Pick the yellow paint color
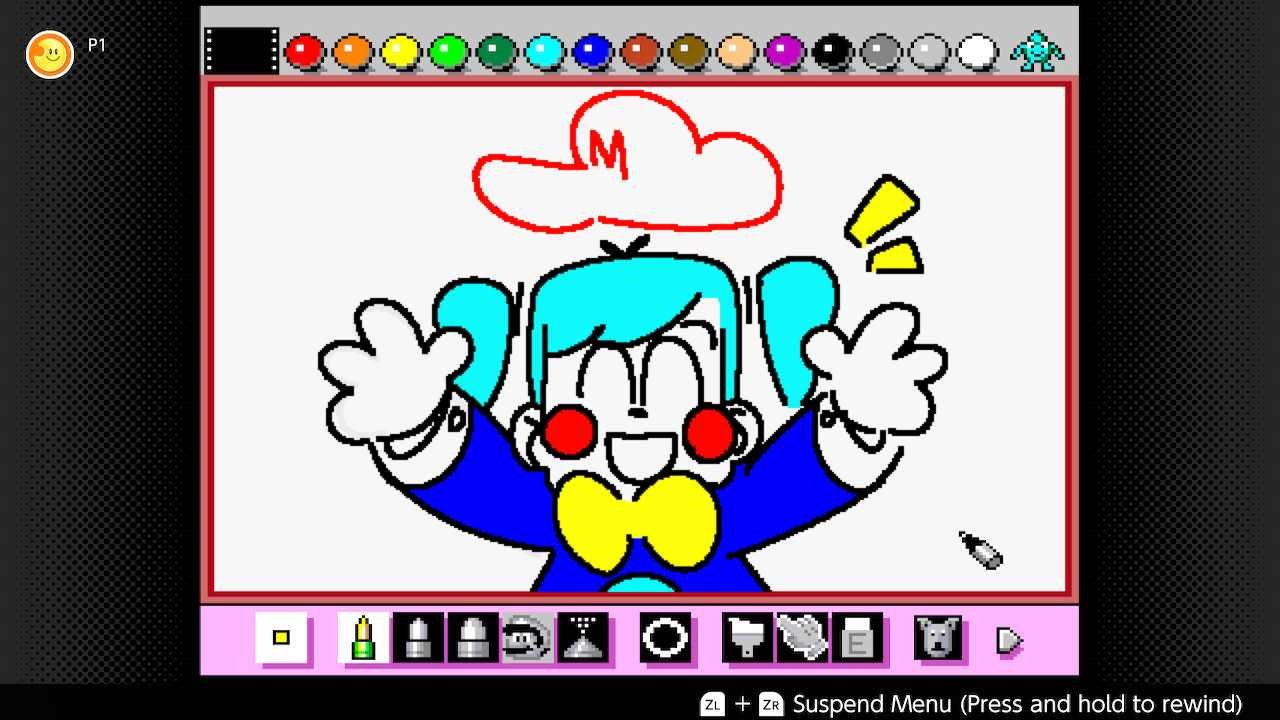The width and height of the screenshot is (1280, 720). point(401,52)
